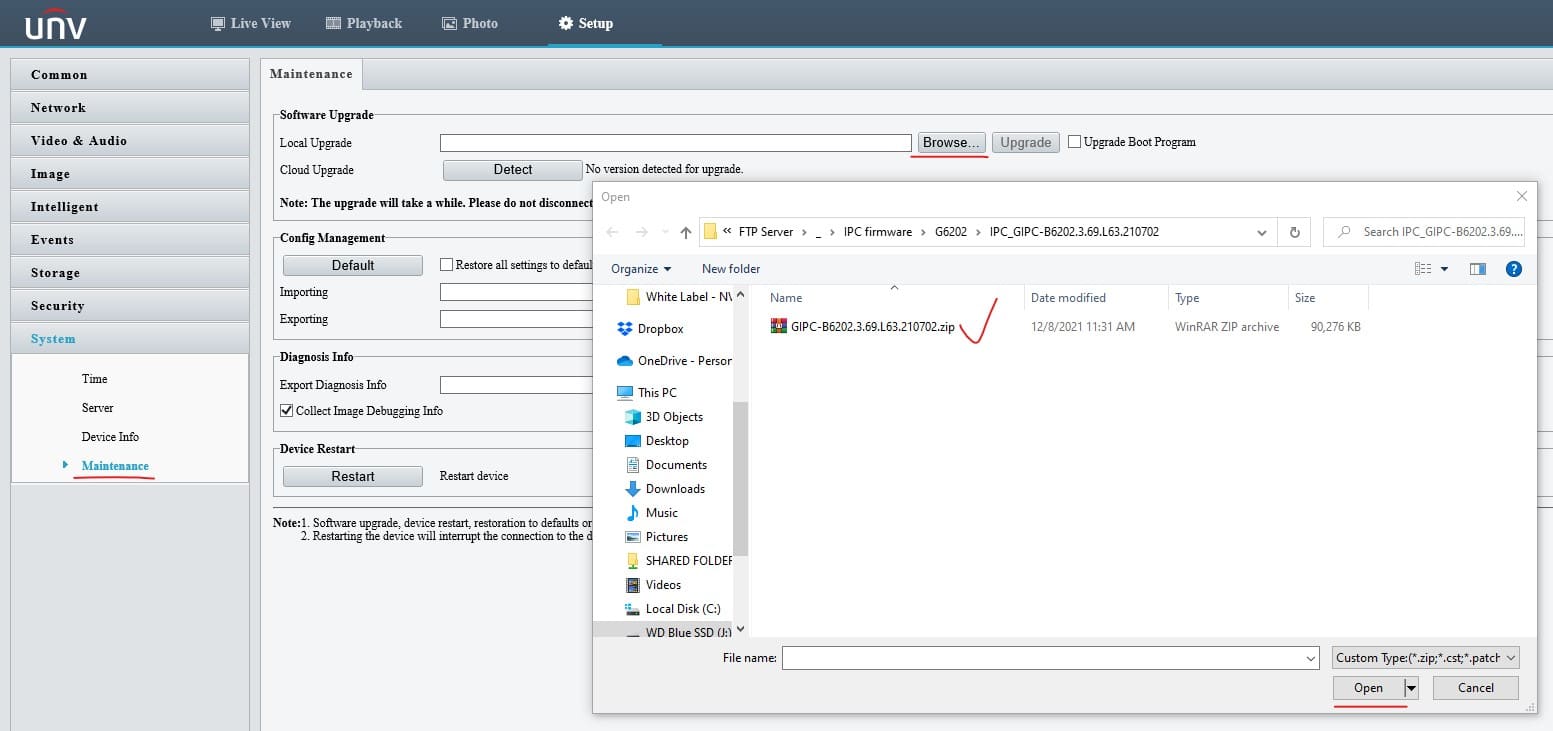The width and height of the screenshot is (1553, 731).
Task: Close the Open file dialog
Action: pos(1522,197)
